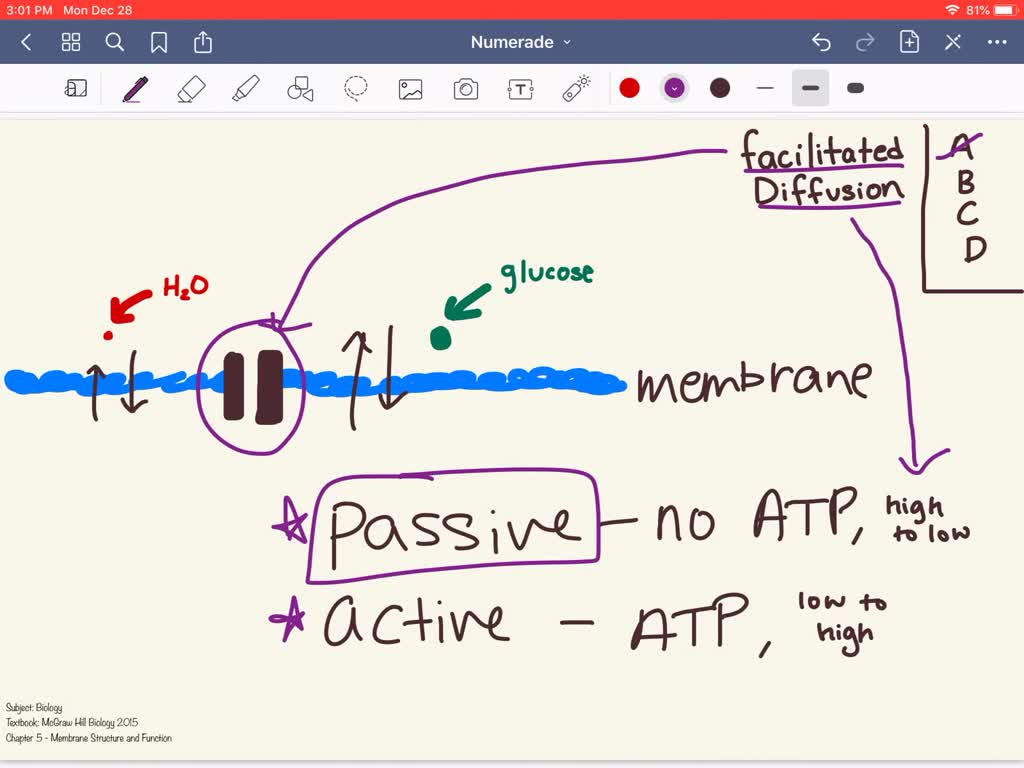This screenshot has height=768, width=1024.
Task: Activate the Lasso selection tool
Action: pyautogui.click(x=356, y=88)
